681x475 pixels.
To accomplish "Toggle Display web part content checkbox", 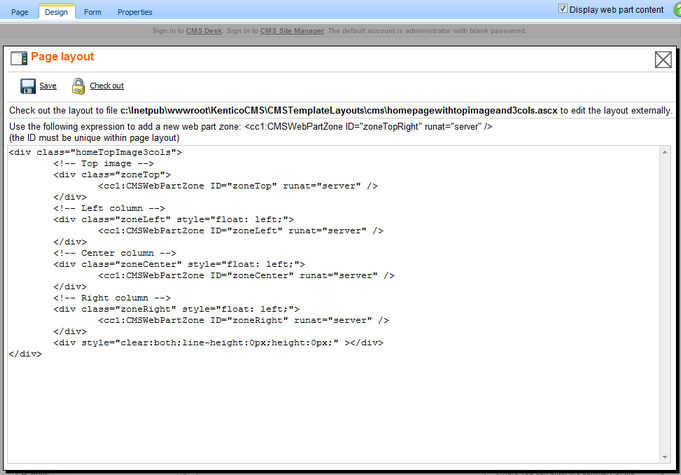I will [x=563, y=9].
